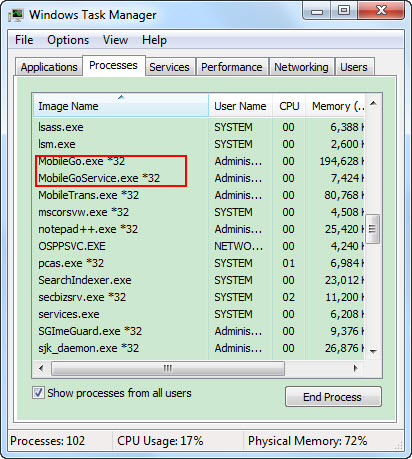Image resolution: width=412 pixels, height=459 pixels.
Task: Click the vertical scrollbar thumb
Action: tap(373, 229)
